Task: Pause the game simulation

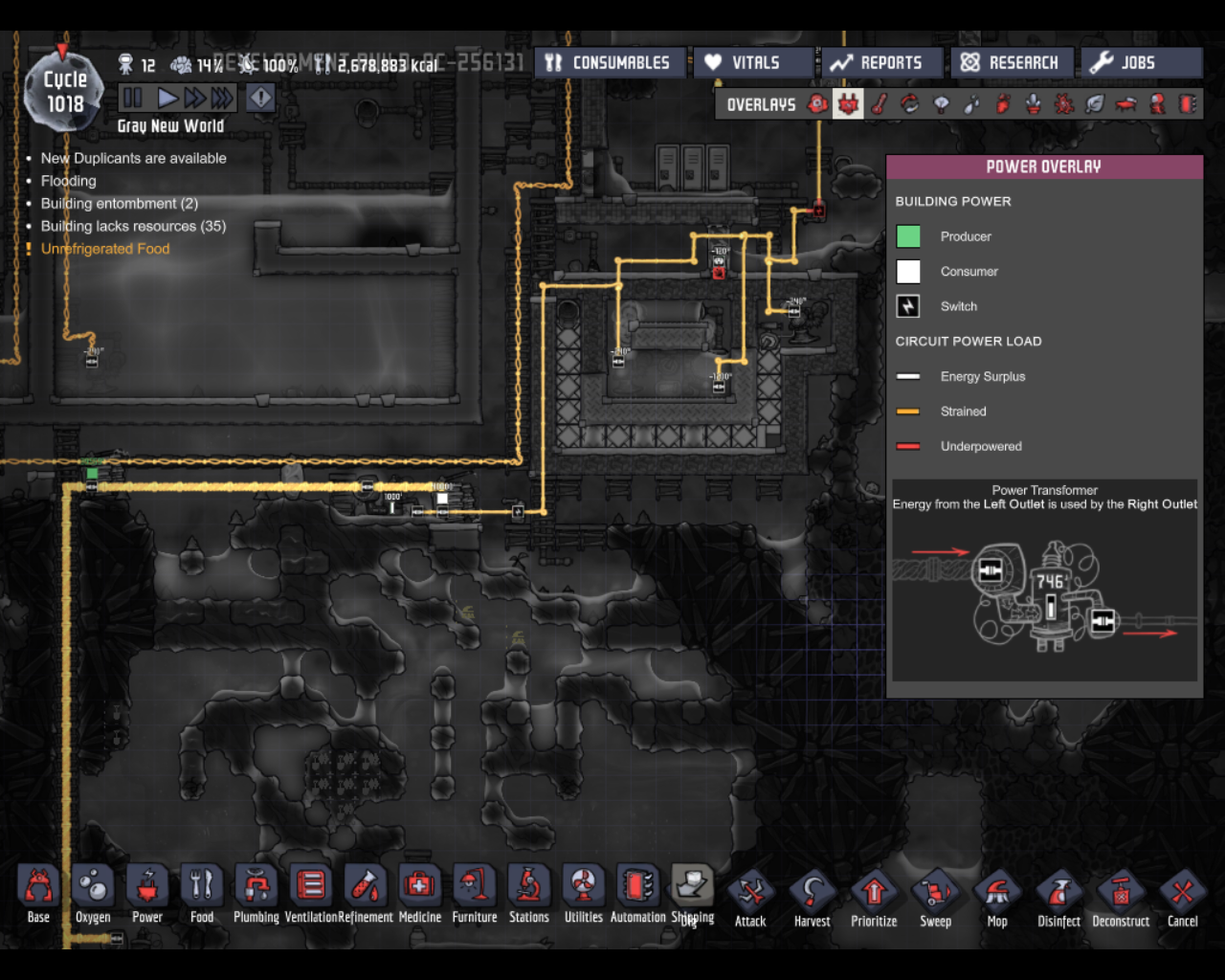Action: pyautogui.click(x=133, y=98)
